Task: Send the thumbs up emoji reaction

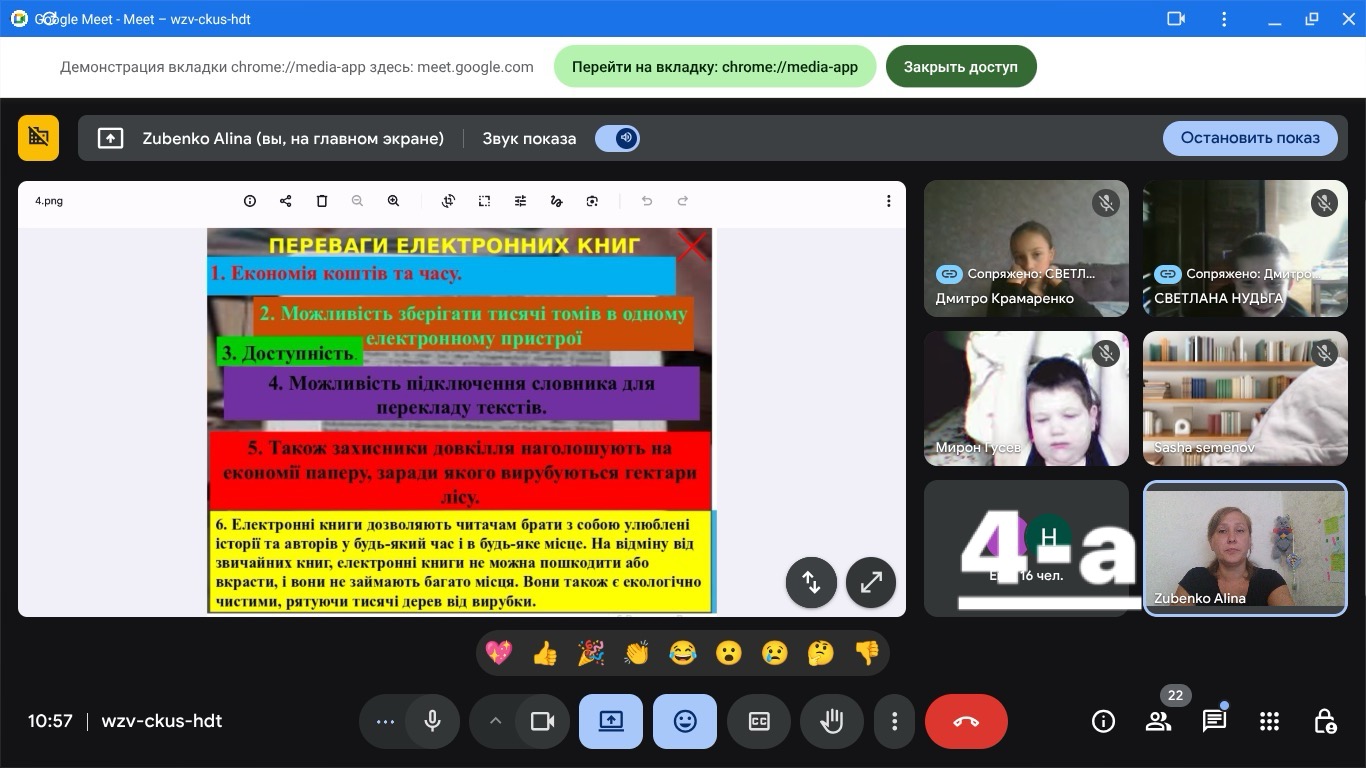Action: [545, 653]
